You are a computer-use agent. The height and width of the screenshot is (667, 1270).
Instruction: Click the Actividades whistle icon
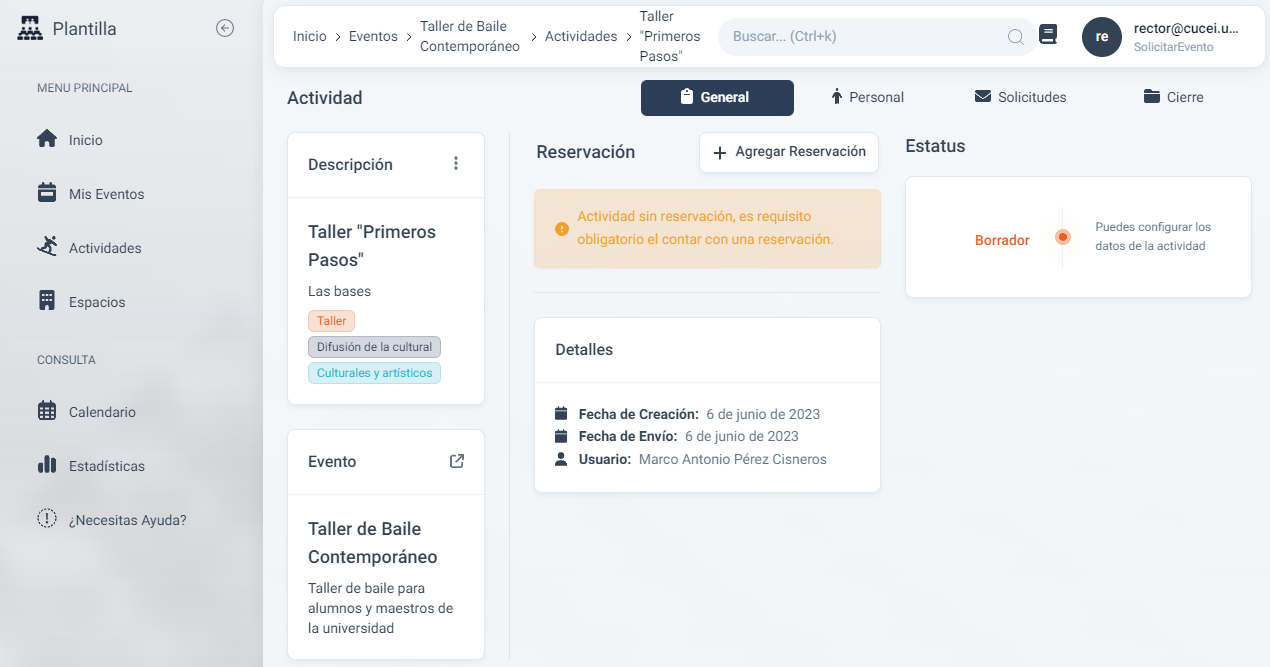(x=47, y=247)
